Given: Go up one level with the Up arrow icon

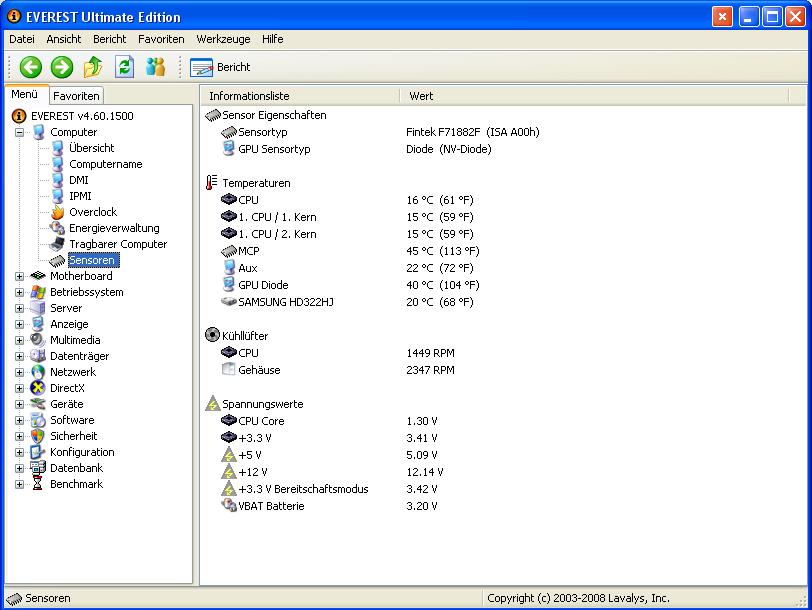Looking at the screenshot, I should (93, 67).
